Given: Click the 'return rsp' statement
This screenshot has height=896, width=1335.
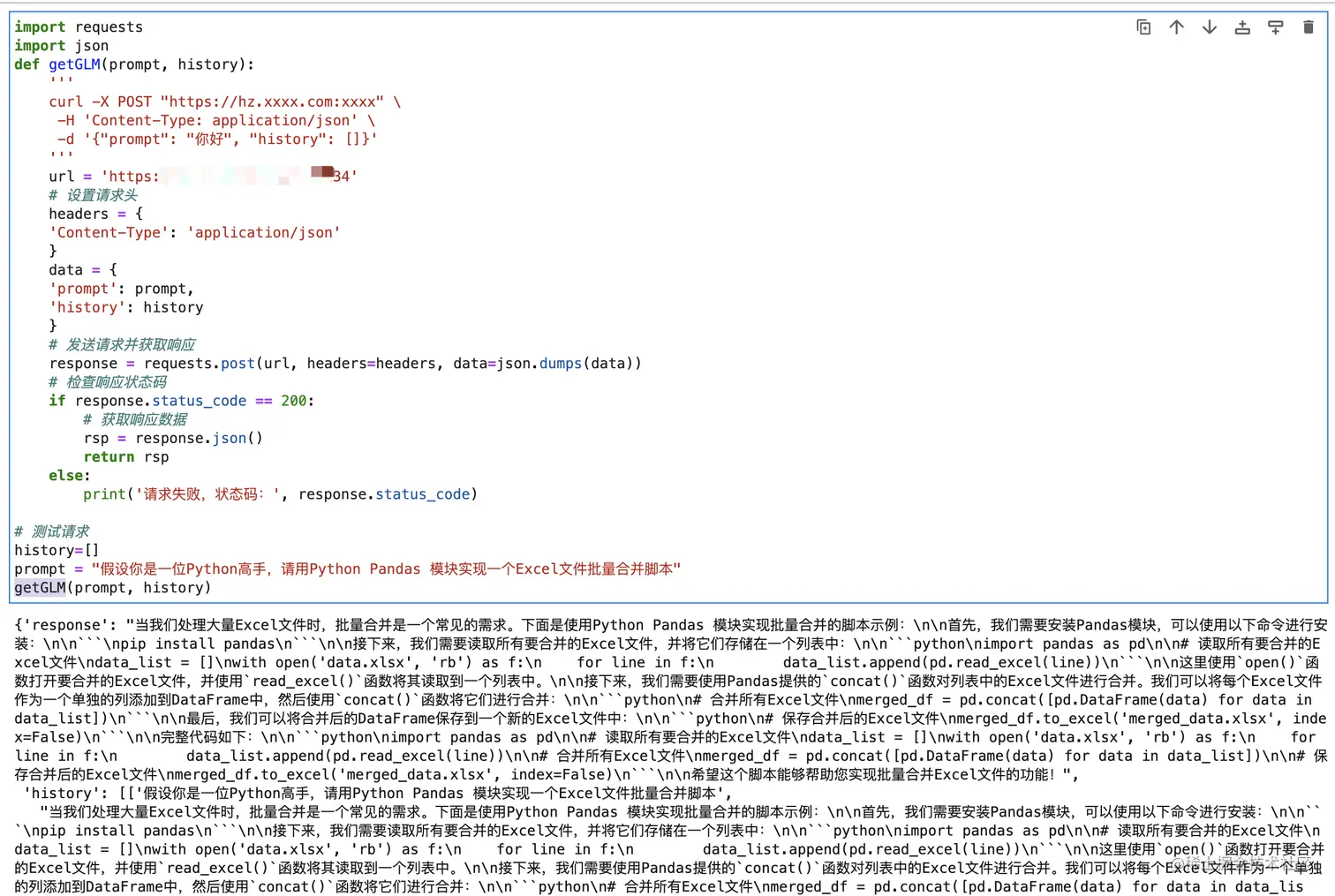Looking at the screenshot, I should (126, 456).
